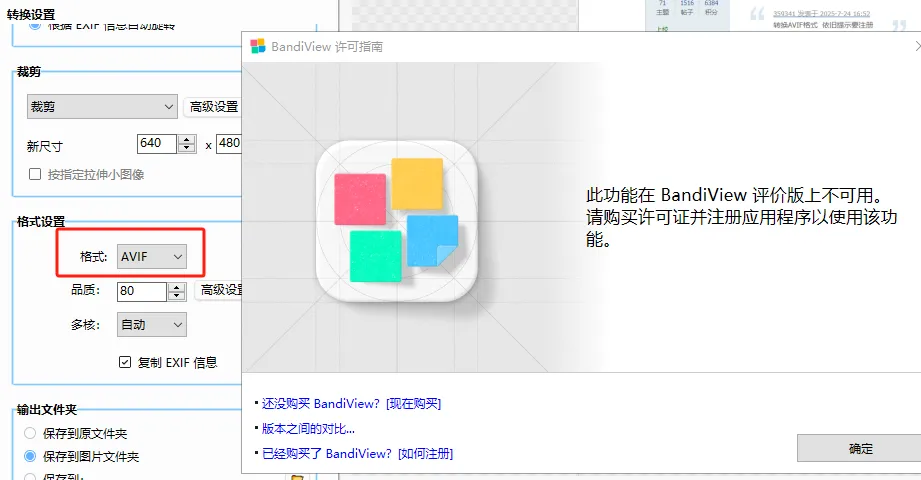Click the 品质 field showing 80
Image resolution: width=921 pixels, height=480 pixels.
pyautogui.click(x=142, y=291)
